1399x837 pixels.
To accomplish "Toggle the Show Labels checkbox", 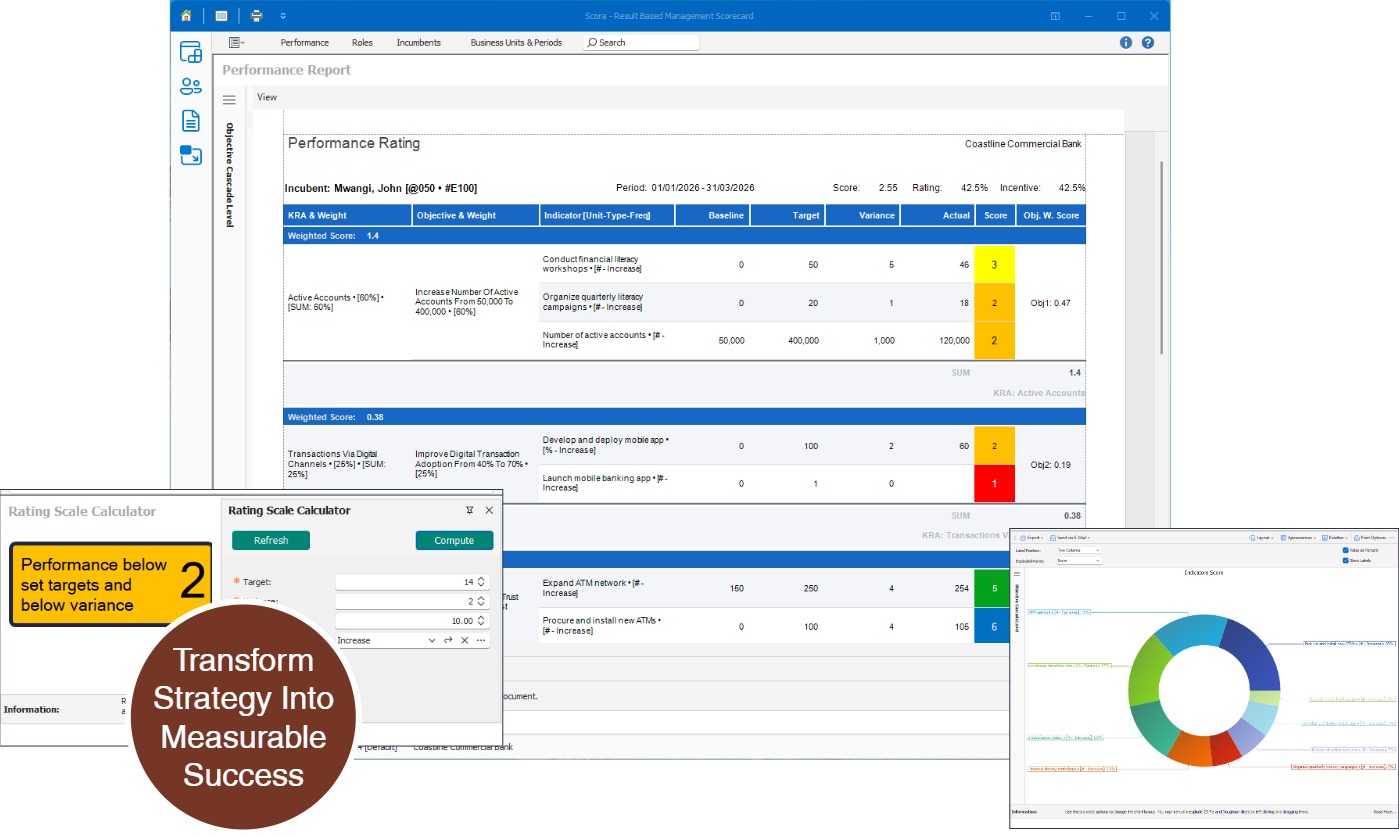I will 1345,560.
